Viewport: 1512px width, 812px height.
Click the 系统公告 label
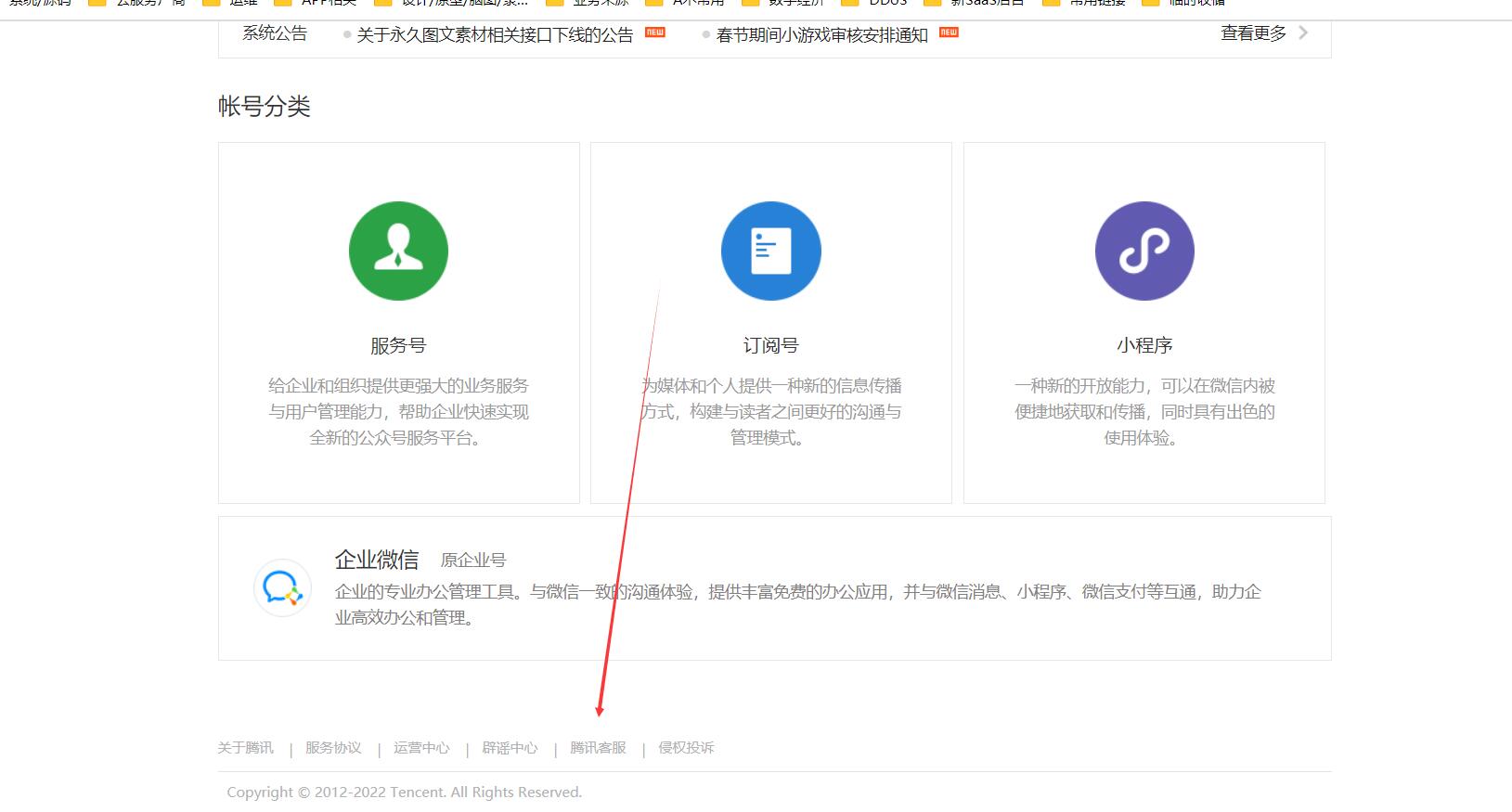click(x=275, y=33)
